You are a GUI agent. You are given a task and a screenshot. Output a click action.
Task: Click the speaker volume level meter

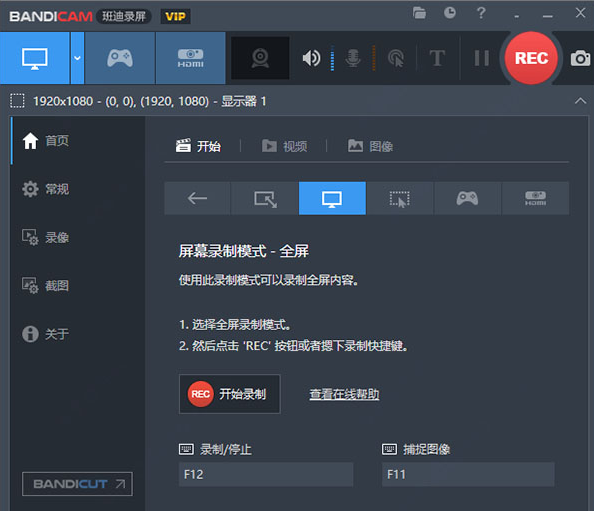(332, 58)
